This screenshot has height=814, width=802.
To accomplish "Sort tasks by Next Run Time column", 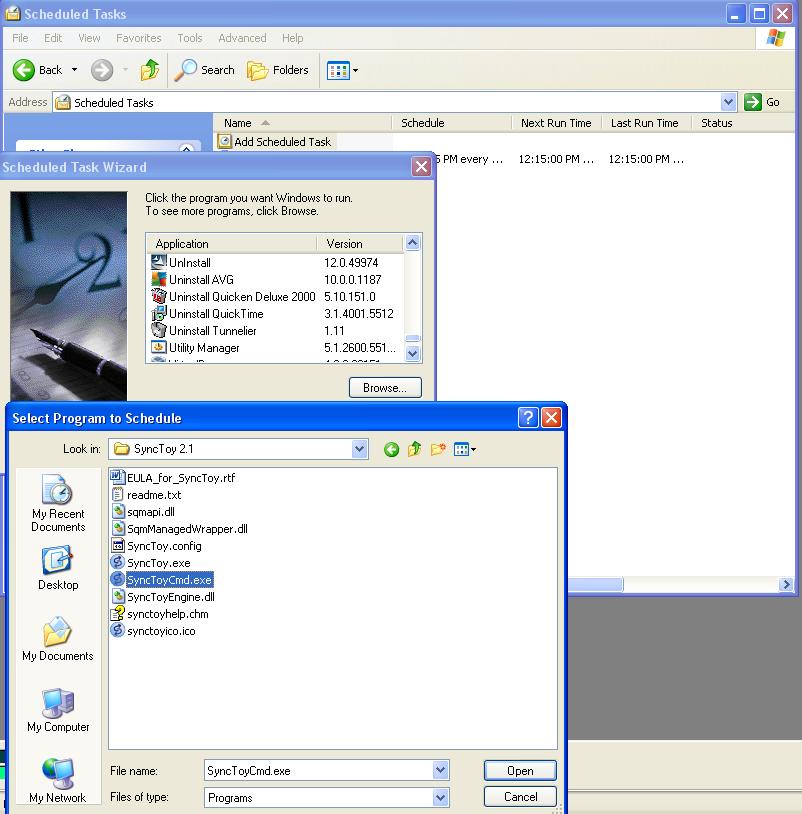I will coord(556,123).
